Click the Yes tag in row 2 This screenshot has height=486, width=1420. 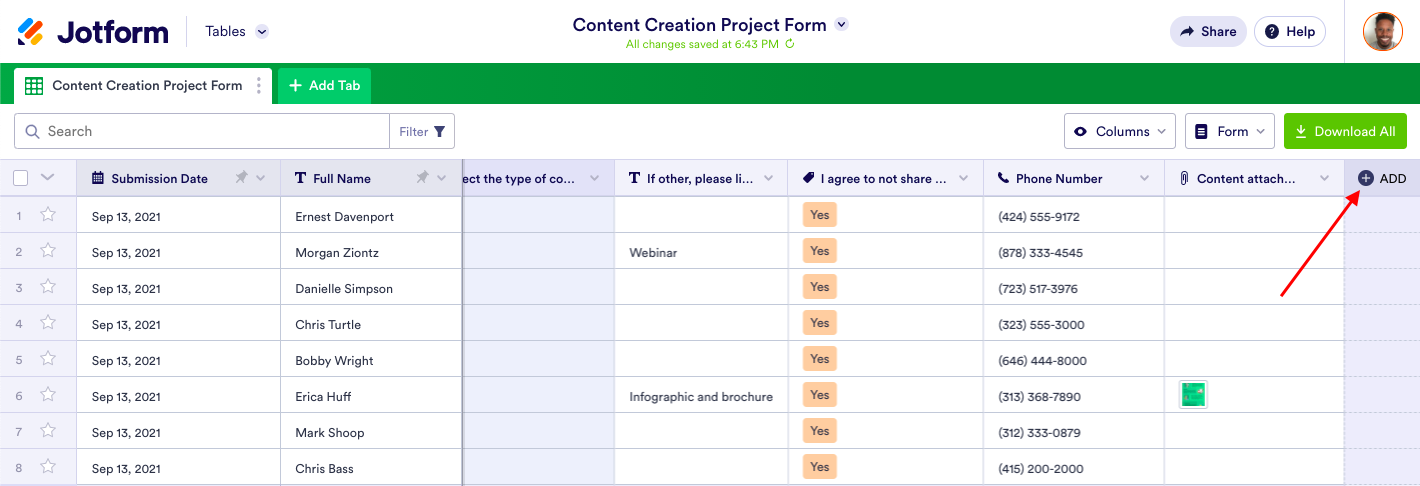pos(820,251)
